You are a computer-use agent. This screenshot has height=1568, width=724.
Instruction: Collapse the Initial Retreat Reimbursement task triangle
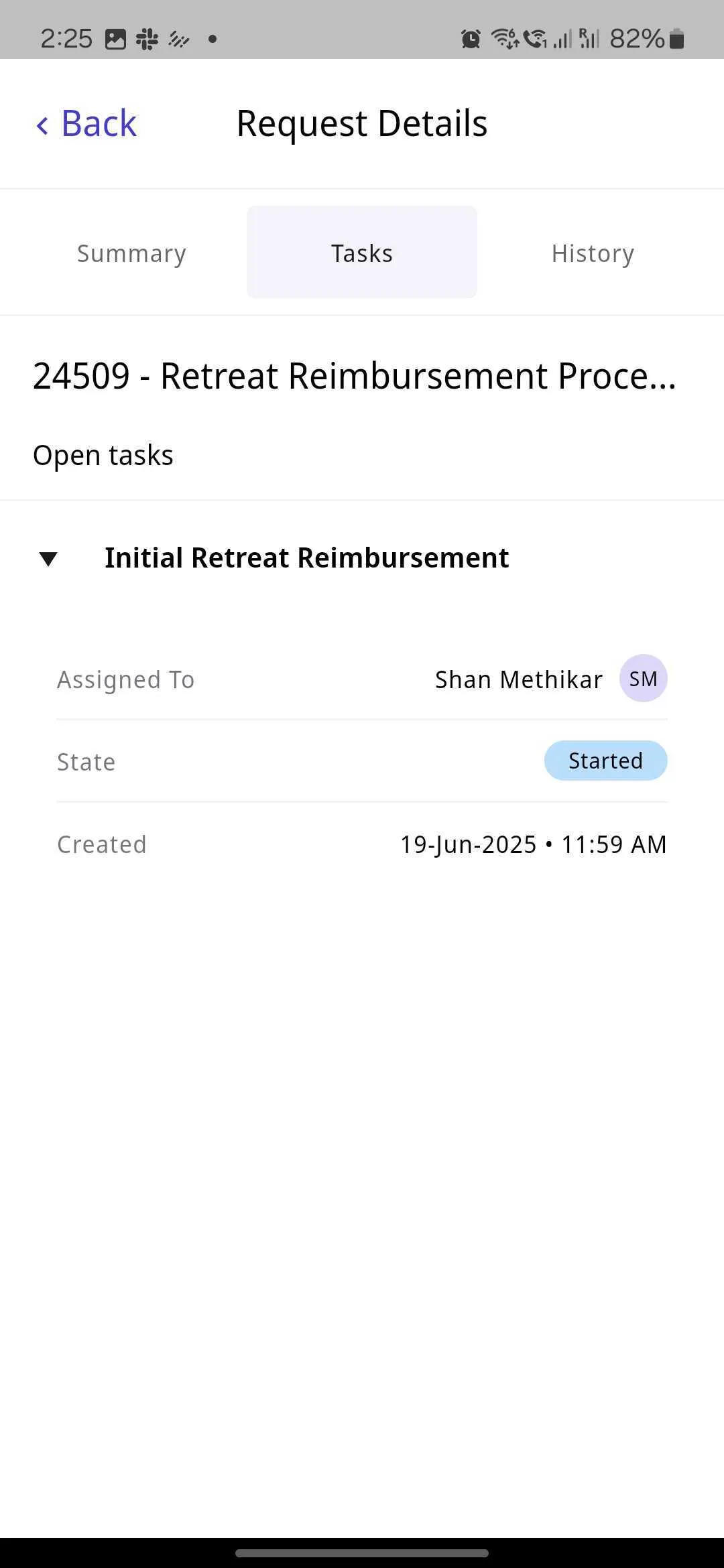click(x=48, y=558)
